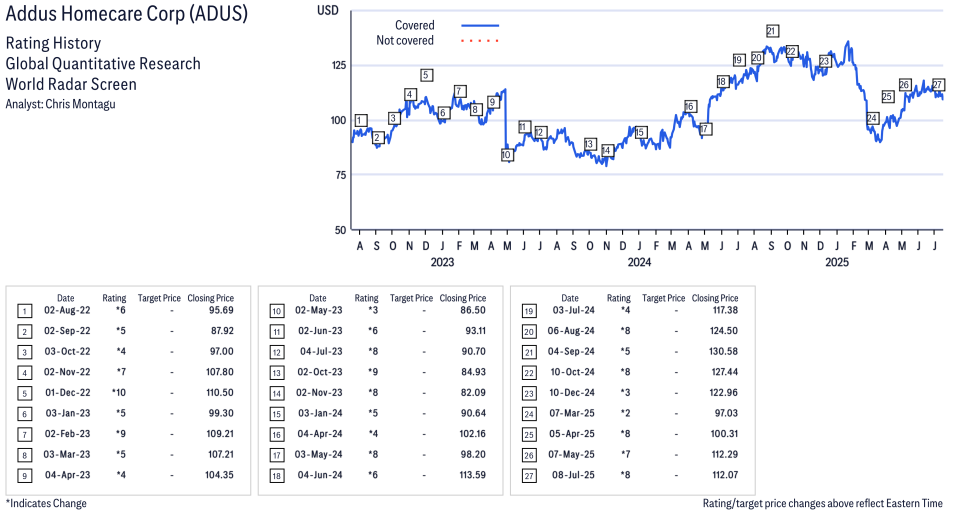The image size is (954, 510).
Task: Click chart marker 14 near November 2023
Action: (x=607, y=151)
